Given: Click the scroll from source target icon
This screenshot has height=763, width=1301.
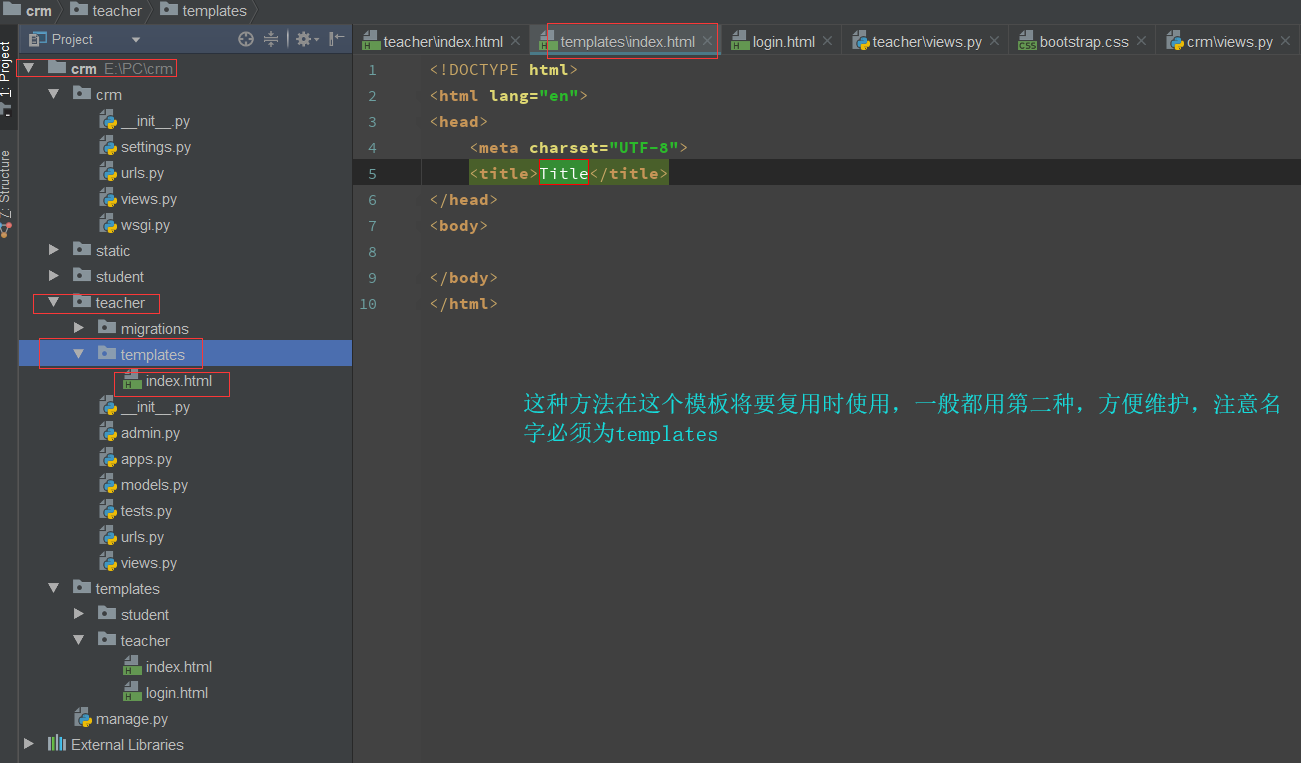Looking at the screenshot, I should (246, 39).
